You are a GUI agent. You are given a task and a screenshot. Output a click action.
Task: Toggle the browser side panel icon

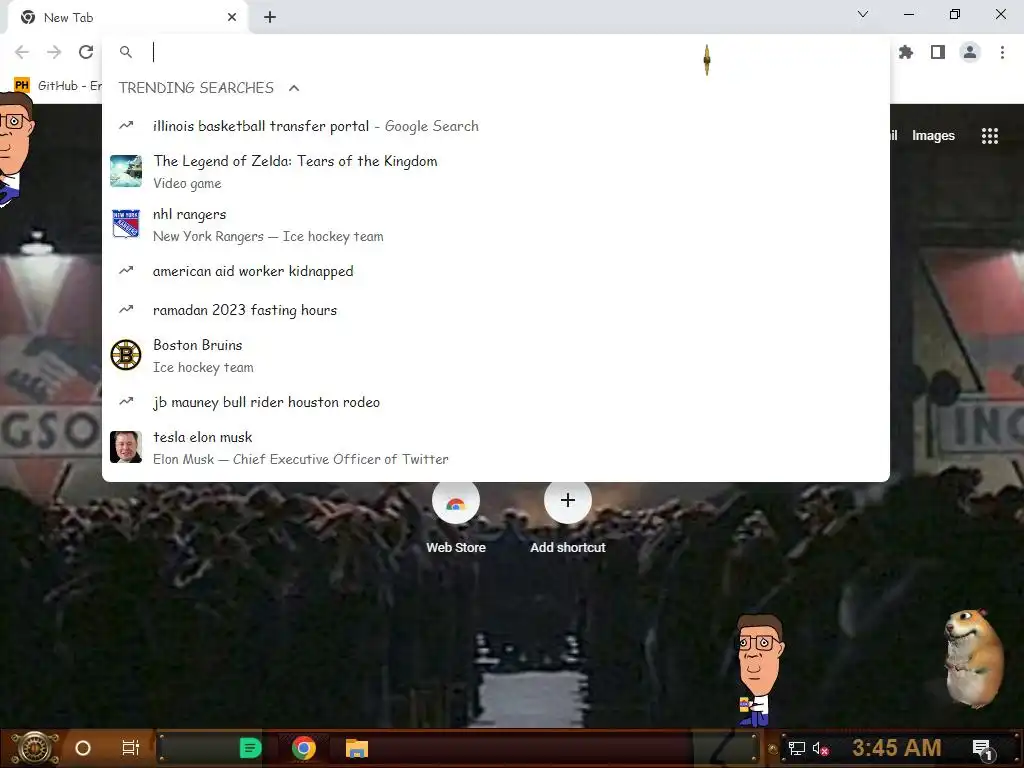938,52
